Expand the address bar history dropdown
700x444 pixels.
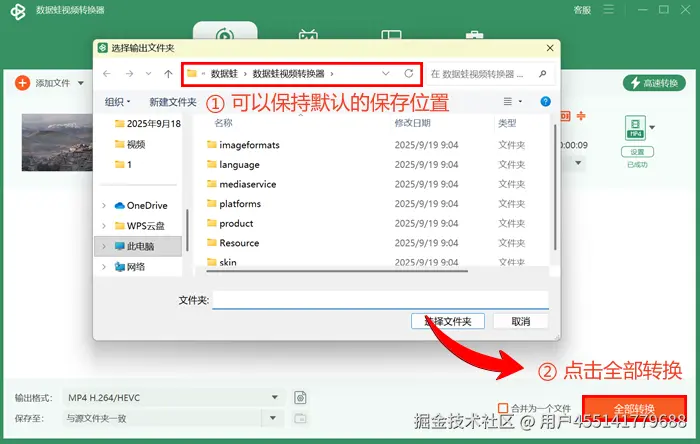(x=386, y=73)
